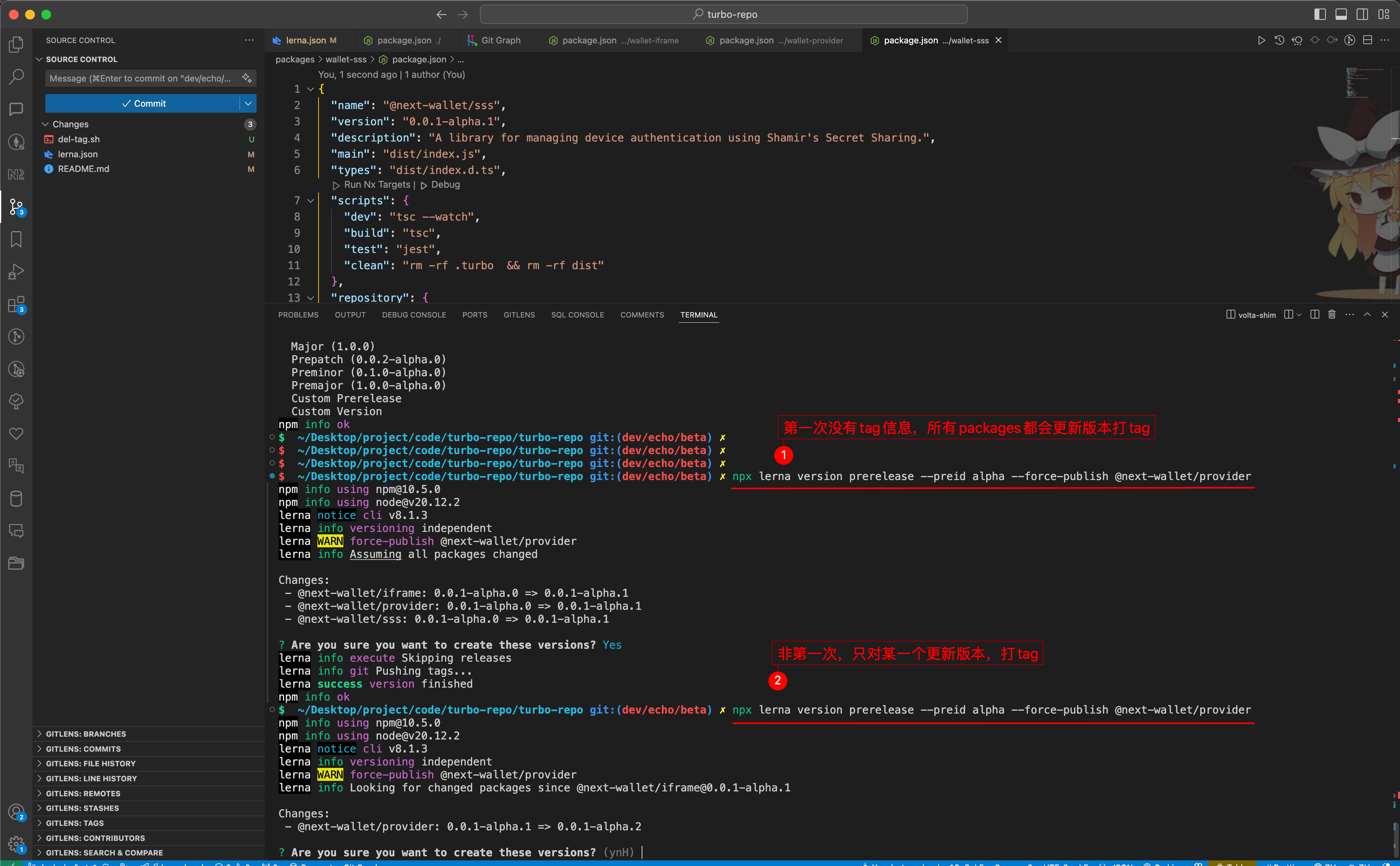Toggle the secondary side bar
Viewport: 1400px width, 866px height.
(x=1362, y=14)
